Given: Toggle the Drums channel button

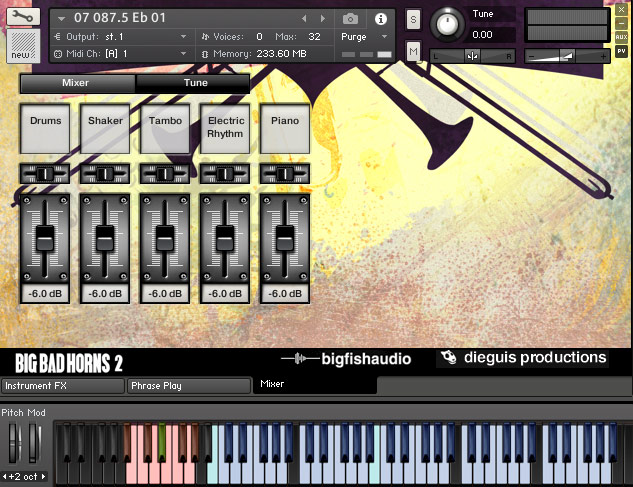Looking at the screenshot, I should click(x=45, y=128).
